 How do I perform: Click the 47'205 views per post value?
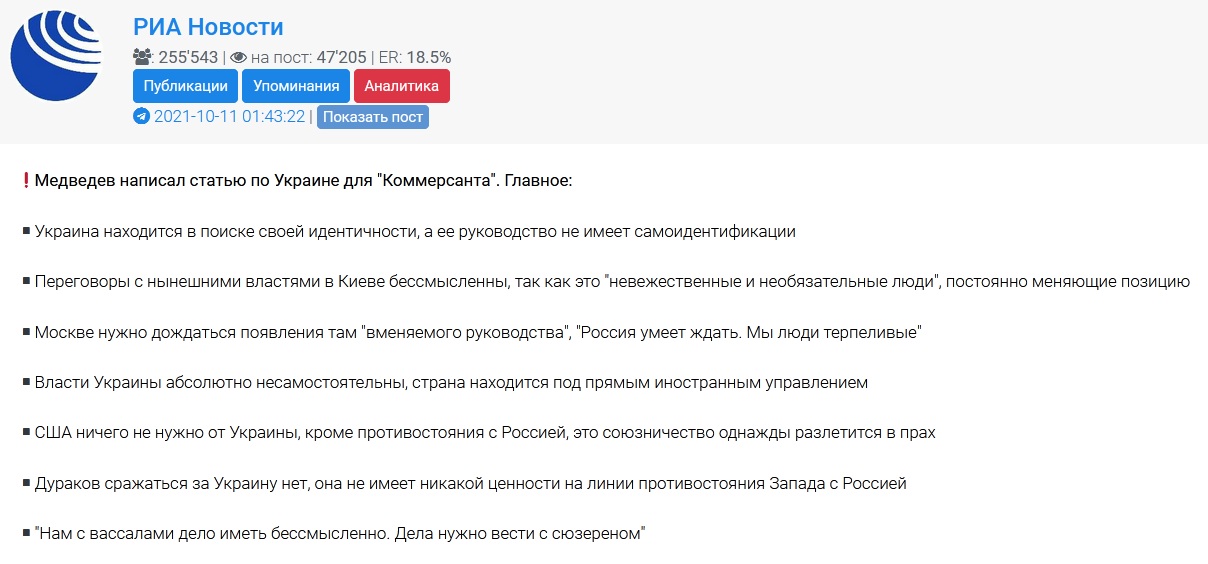341,57
